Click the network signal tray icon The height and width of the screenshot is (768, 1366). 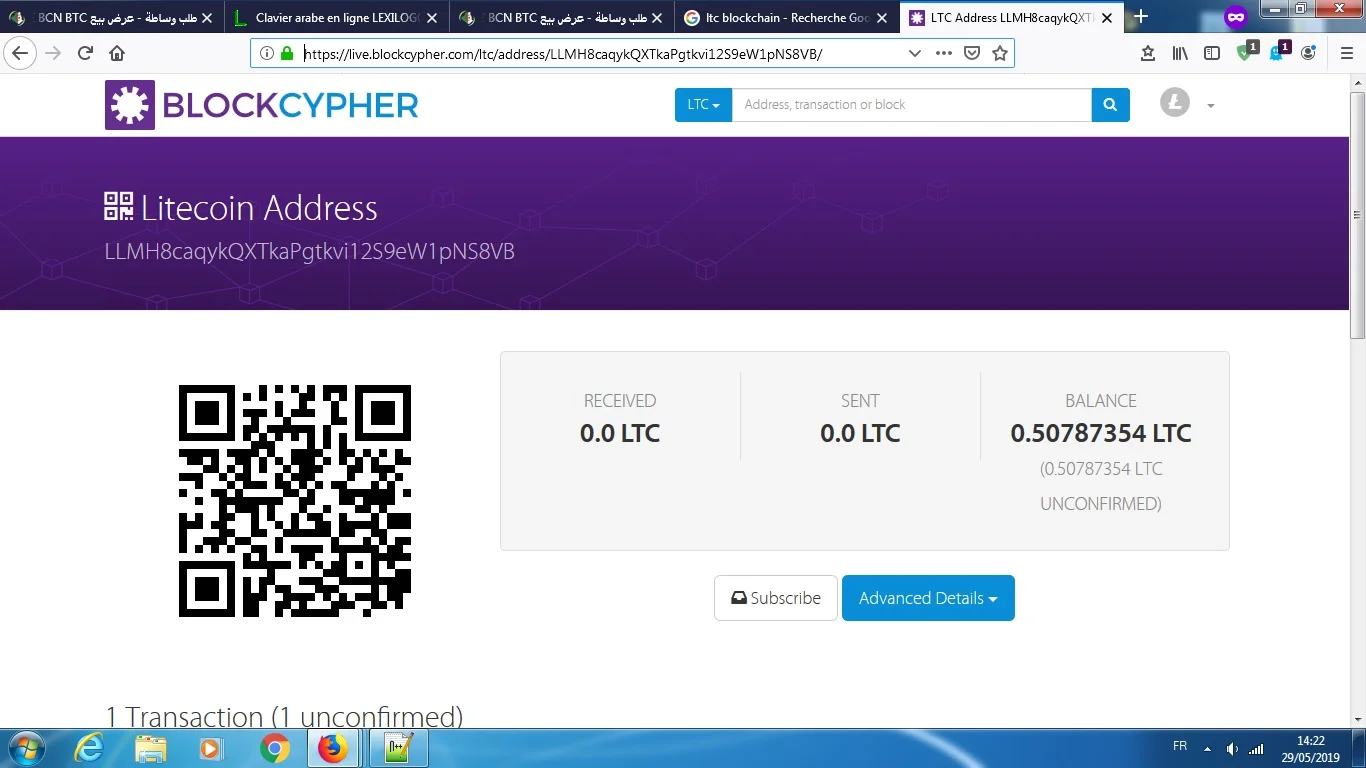[1256, 748]
